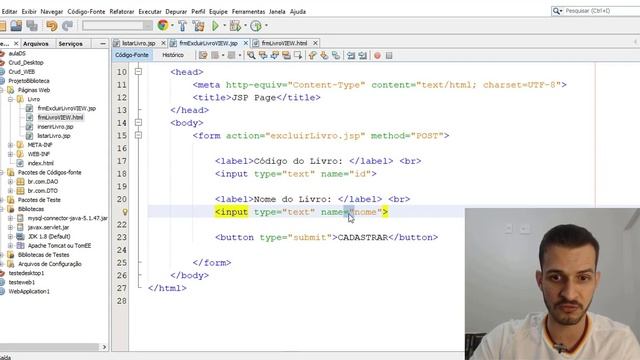Close the frmExcluirLivroVIEW.jsp tab
The image size is (640, 360).
pos(246,43)
